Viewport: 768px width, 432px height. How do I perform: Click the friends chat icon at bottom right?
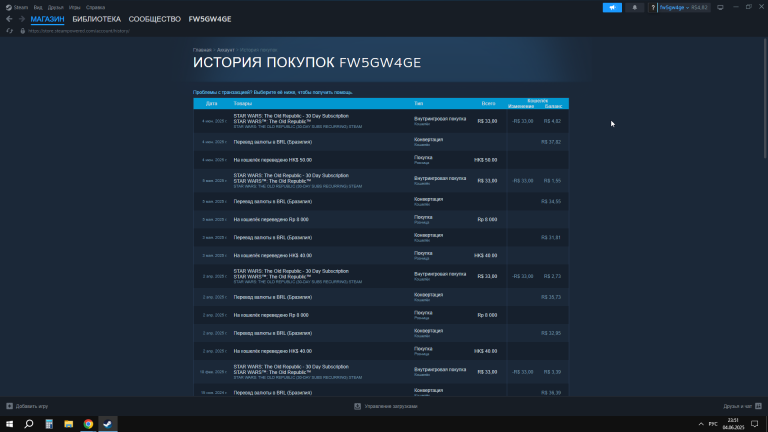758,406
